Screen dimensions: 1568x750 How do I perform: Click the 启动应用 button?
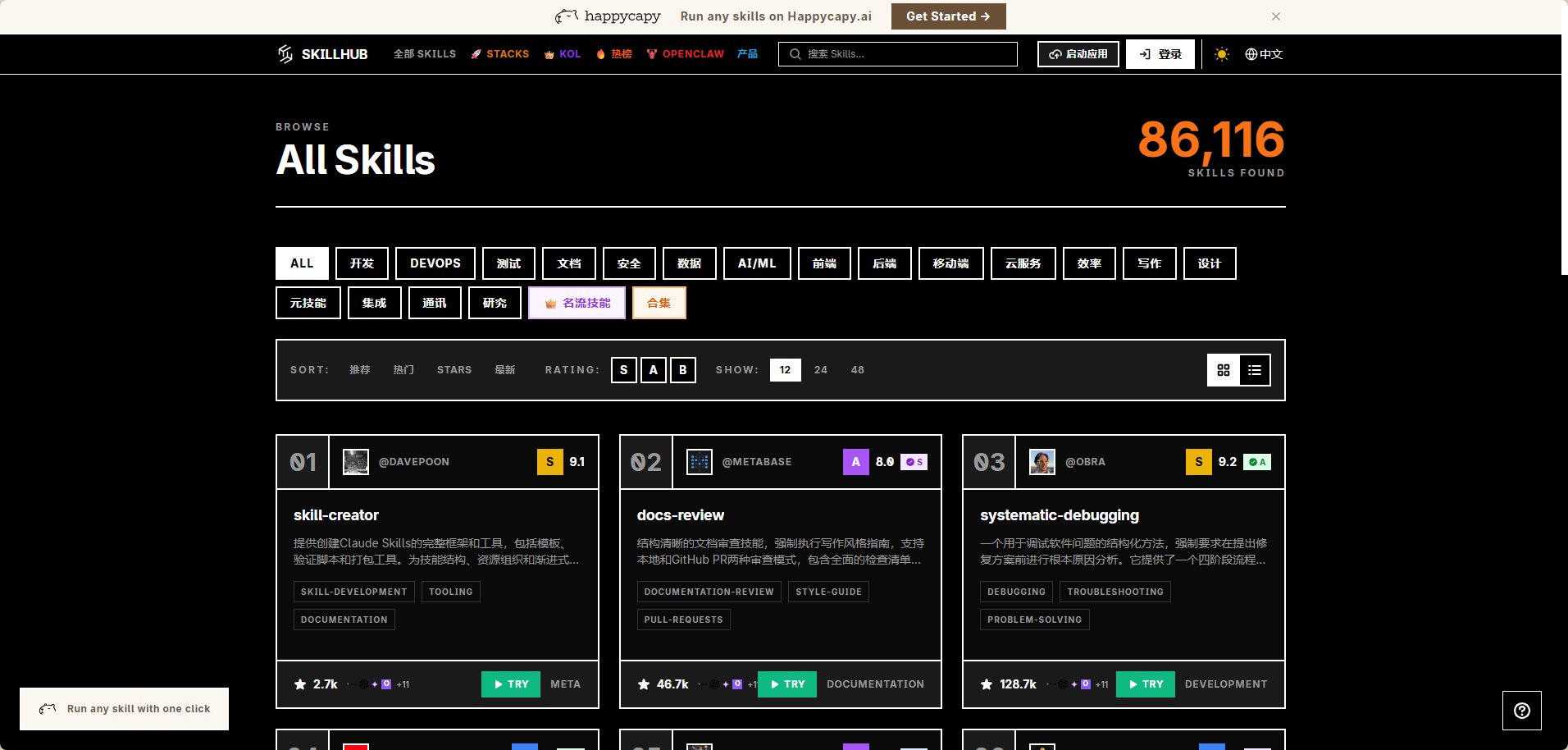click(1078, 54)
